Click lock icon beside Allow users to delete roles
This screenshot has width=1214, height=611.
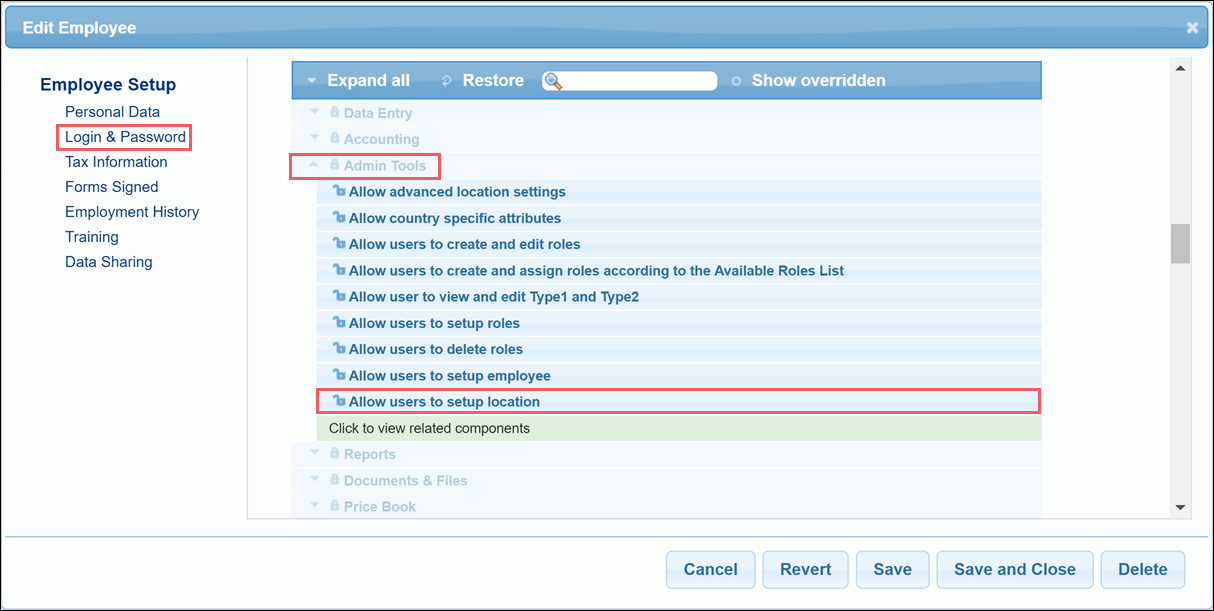(x=338, y=350)
